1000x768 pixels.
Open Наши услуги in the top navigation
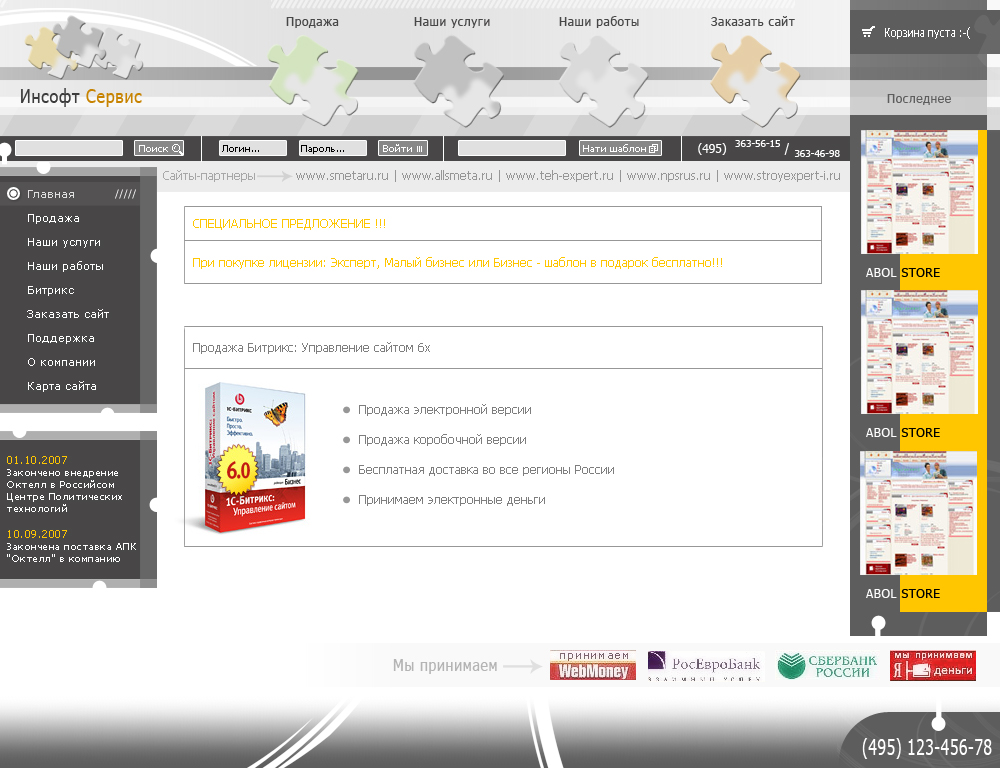click(x=452, y=22)
